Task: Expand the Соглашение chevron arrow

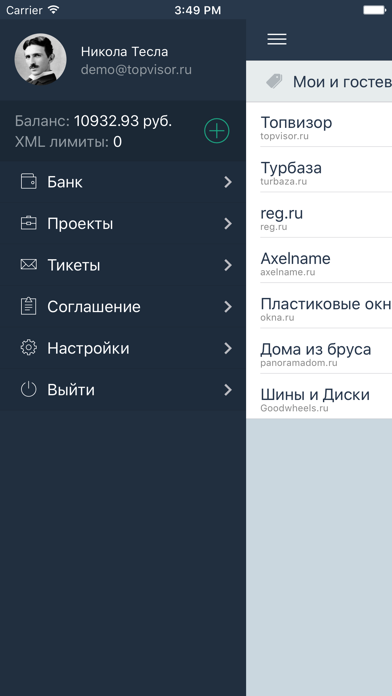Action: click(x=228, y=307)
